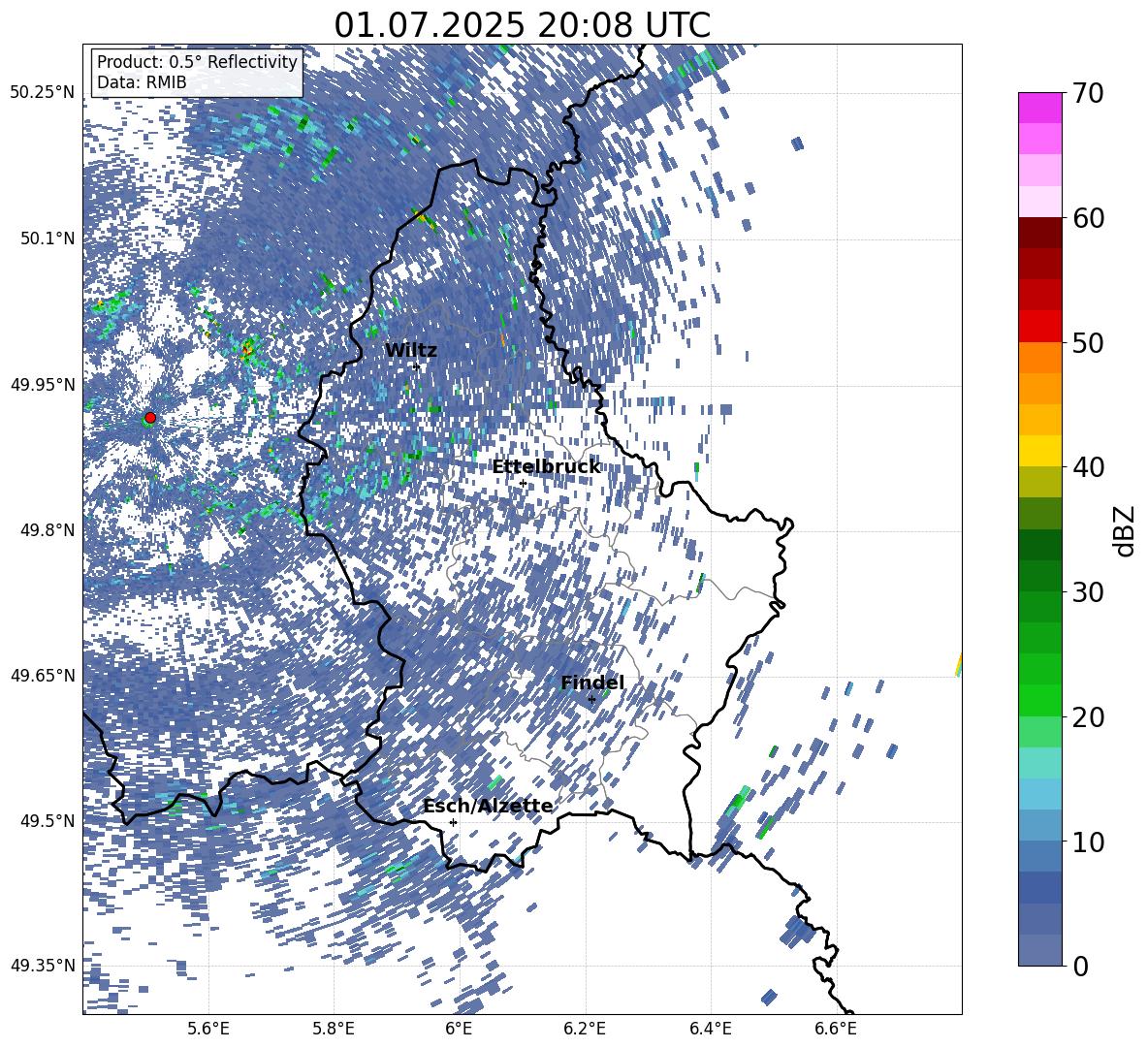Click the 5.8°E longitude label

click(334, 1029)
